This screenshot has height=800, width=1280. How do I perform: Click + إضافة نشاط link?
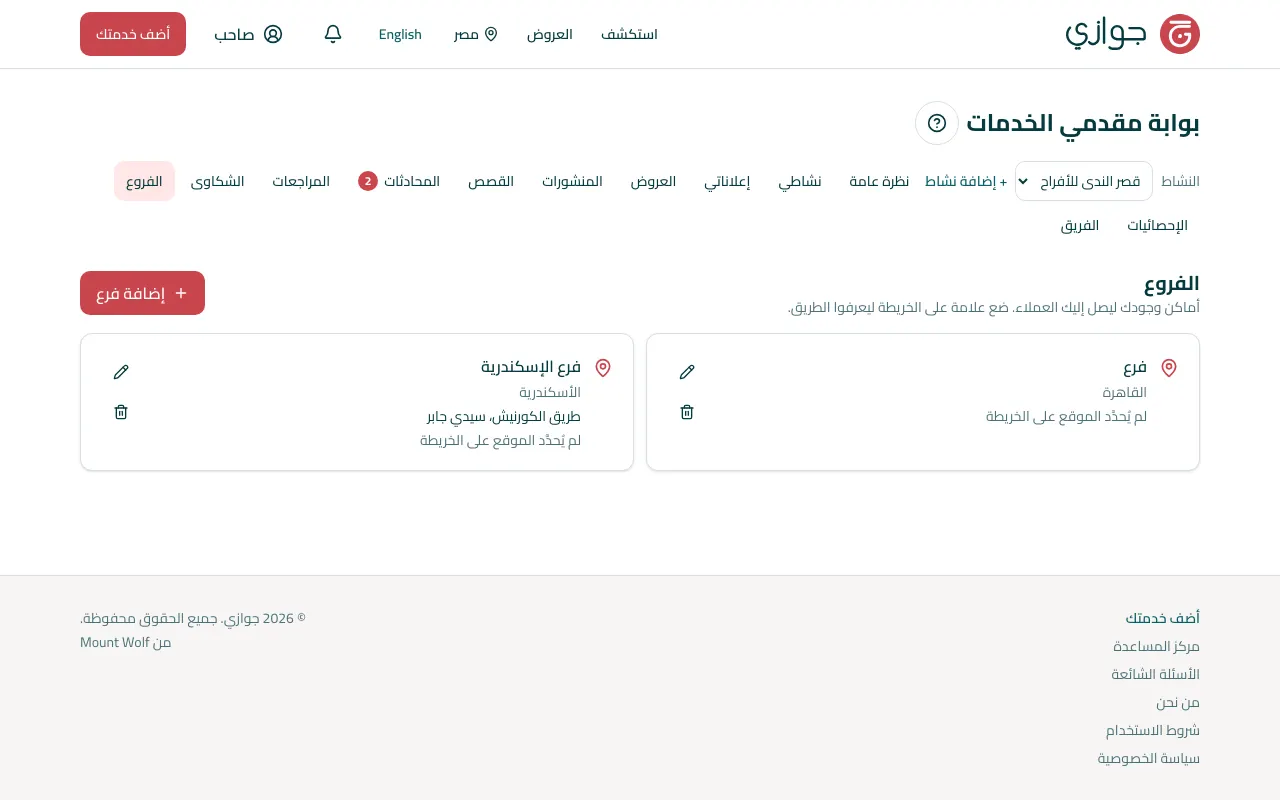(x=966, y=181)
